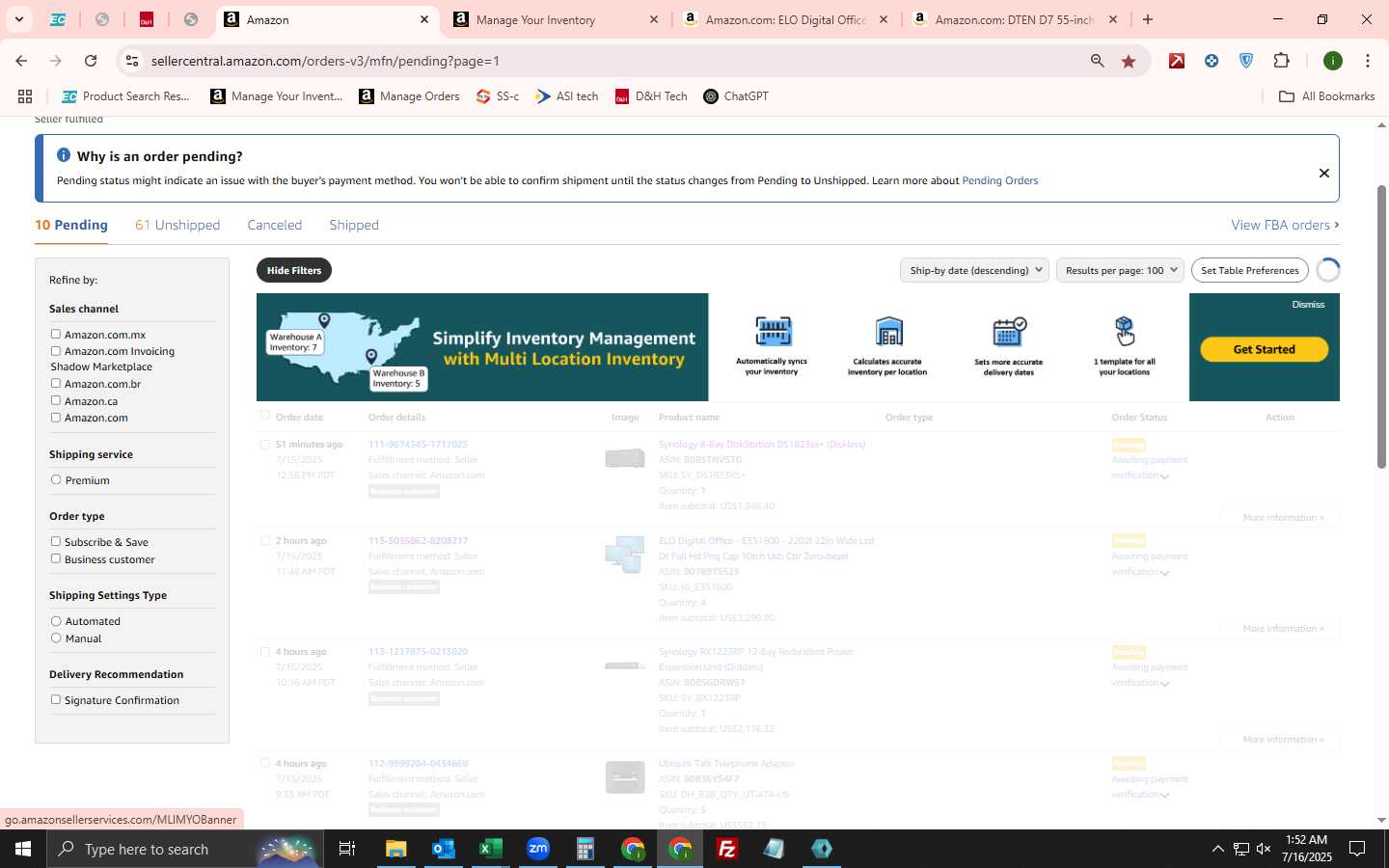Click the site information icon in address bar

click(x=132, y=61)
